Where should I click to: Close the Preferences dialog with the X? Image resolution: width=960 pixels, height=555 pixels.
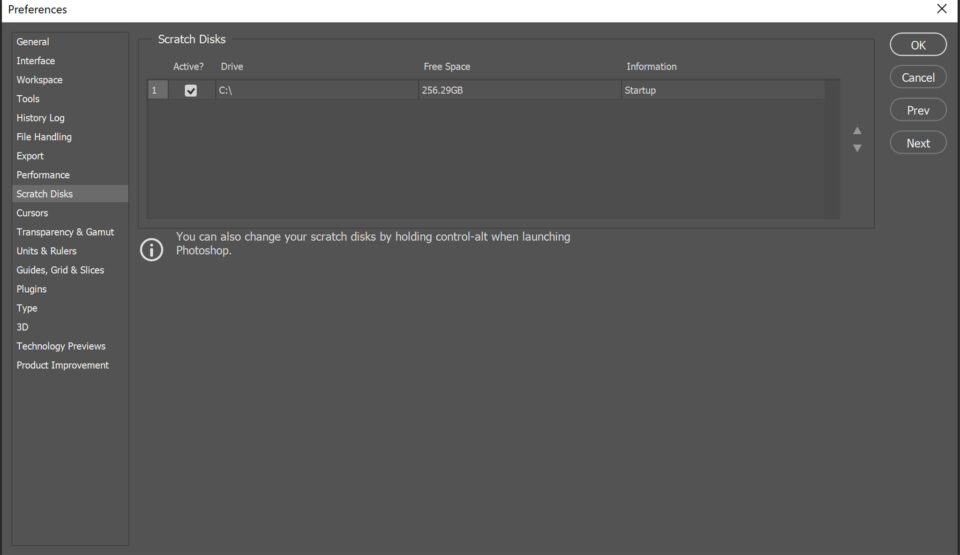(941, 9)
